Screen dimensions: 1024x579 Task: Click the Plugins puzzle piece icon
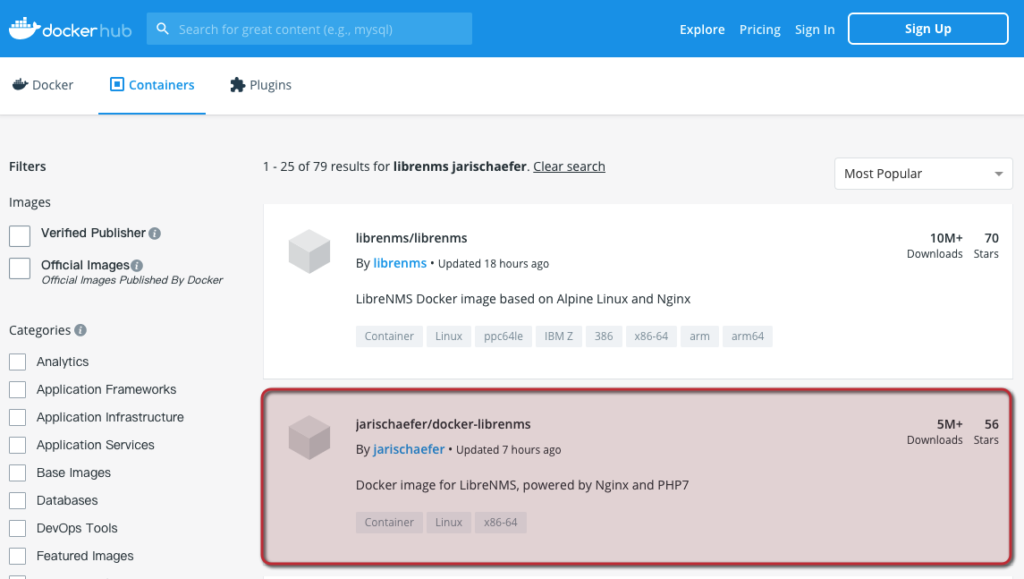coord(238,85)
